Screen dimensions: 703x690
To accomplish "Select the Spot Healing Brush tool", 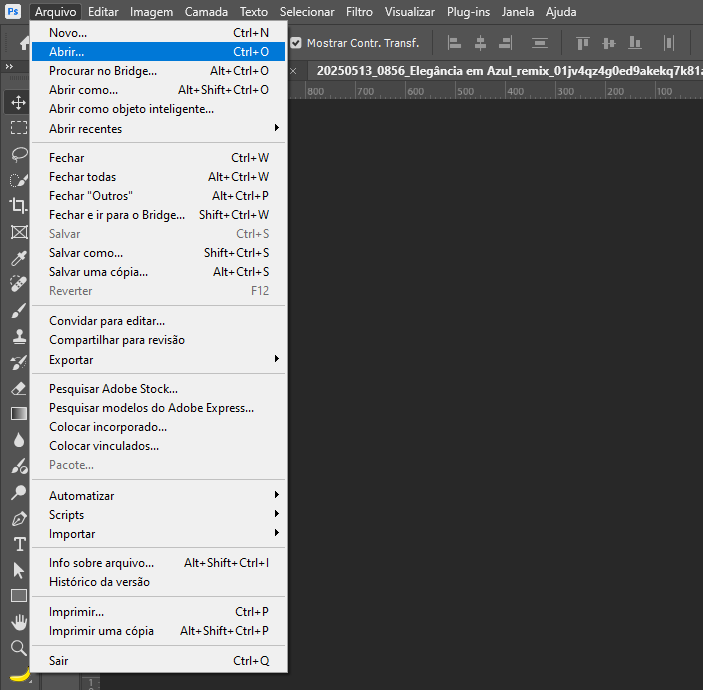I will tap(18, 284).
